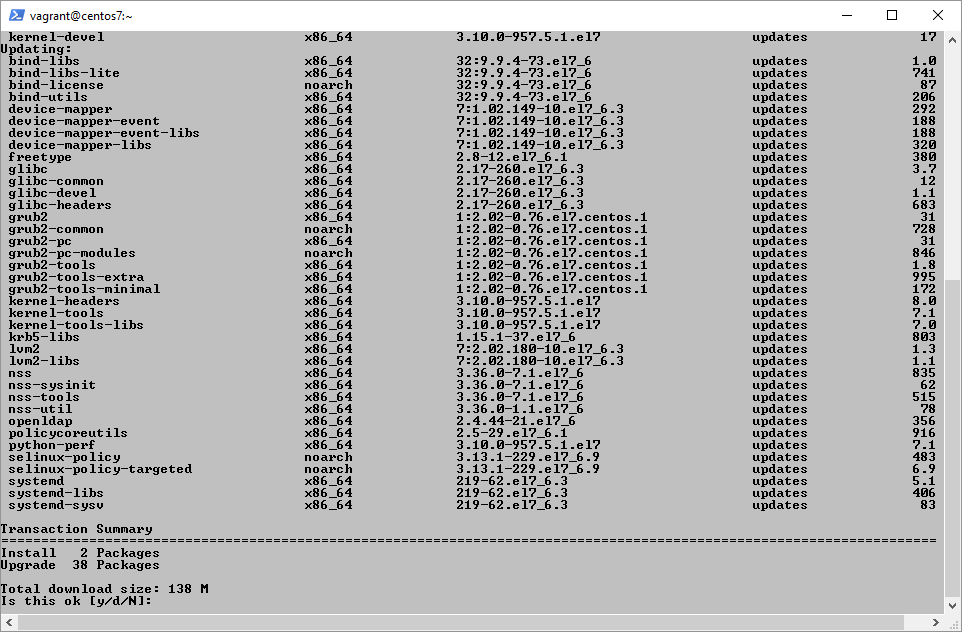Viewport: 962px width, 632px height.
Task: Maximize the terminal window
Action: (892, 15)
